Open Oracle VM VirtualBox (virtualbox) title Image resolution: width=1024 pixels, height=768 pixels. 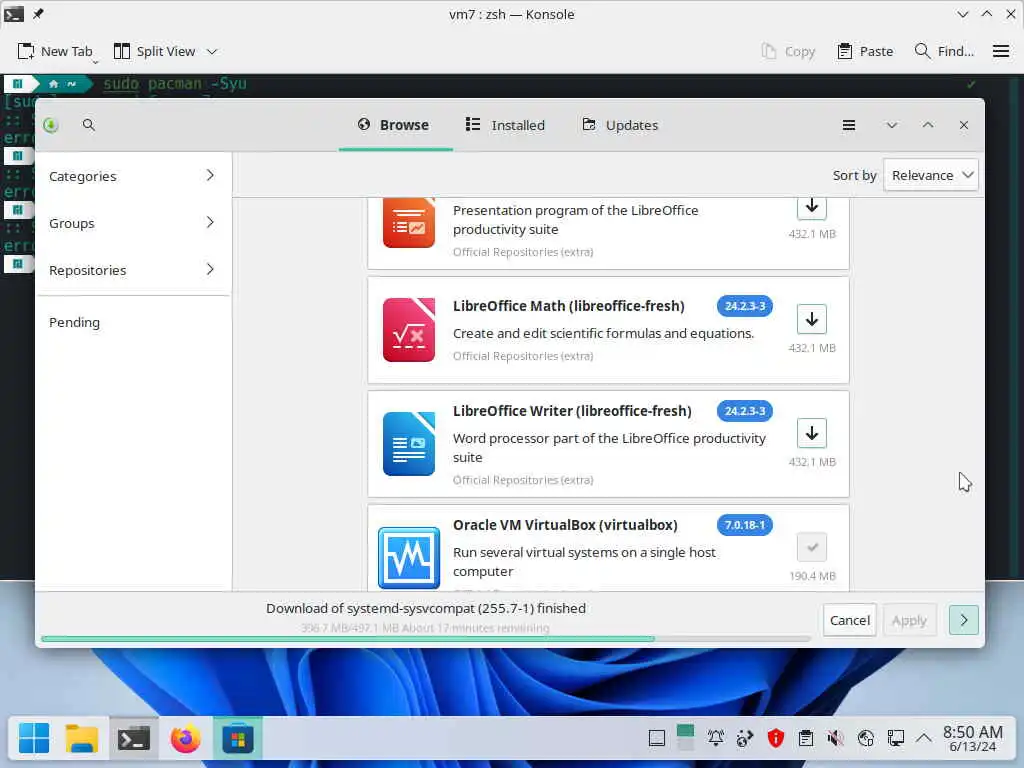point(565,525)
